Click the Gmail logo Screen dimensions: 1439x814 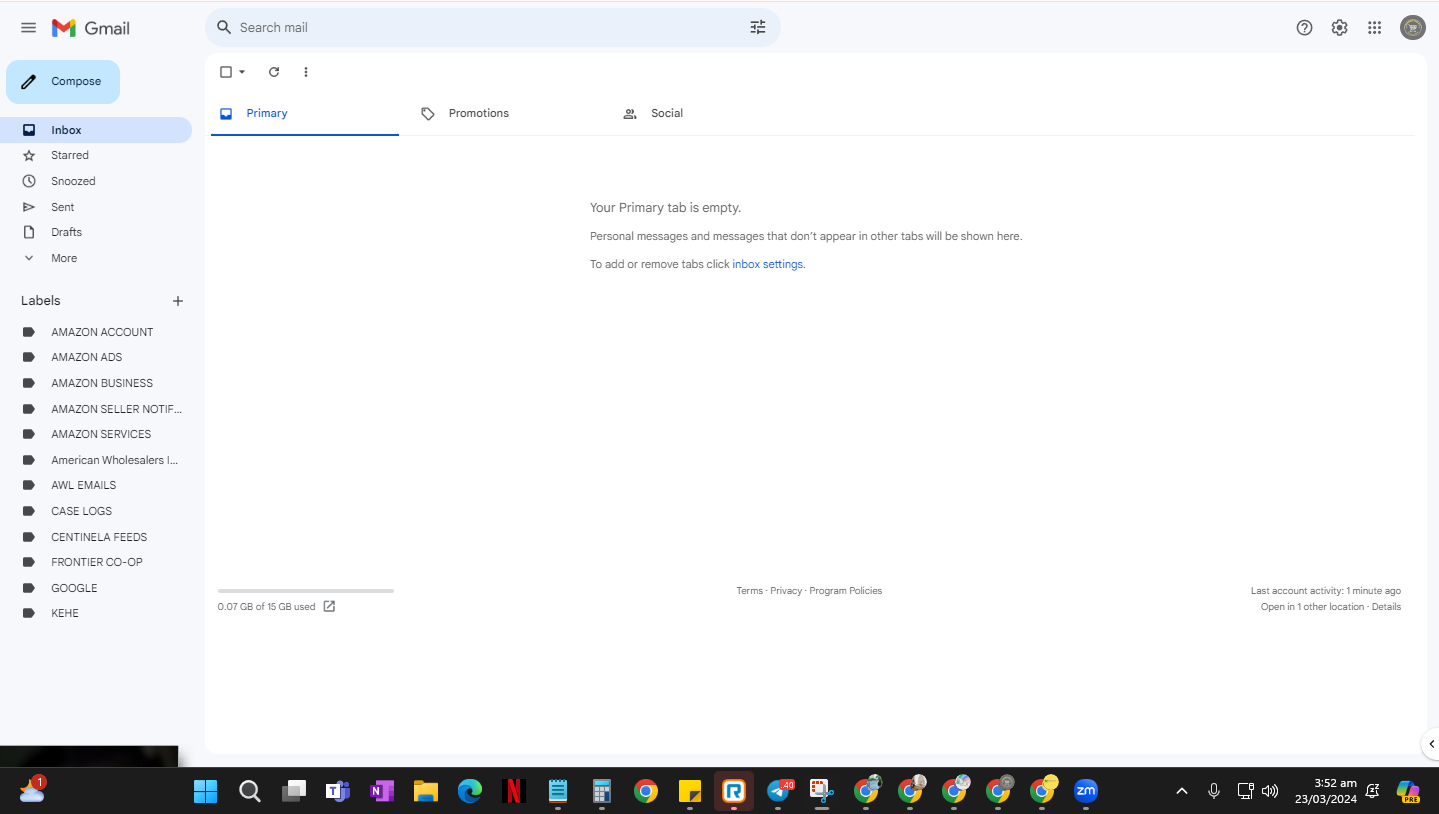pos(91,28)
